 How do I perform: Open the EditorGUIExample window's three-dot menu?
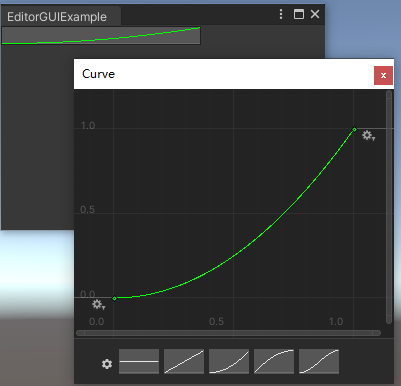click(281, 14)
